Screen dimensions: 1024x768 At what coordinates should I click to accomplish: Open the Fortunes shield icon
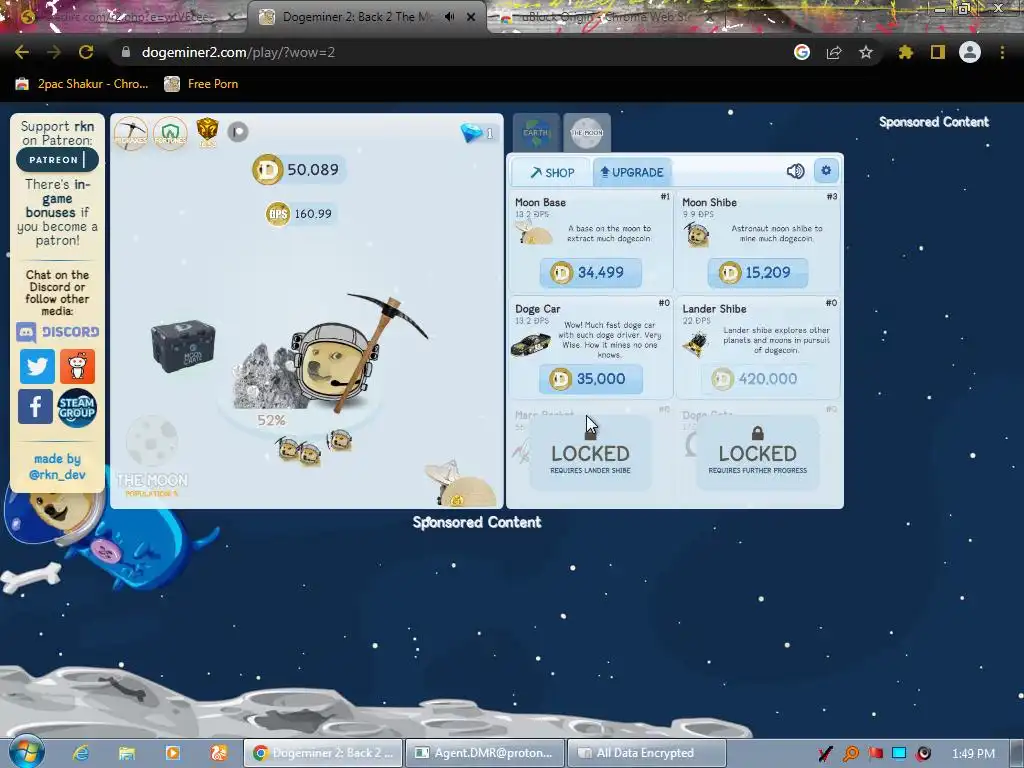point(170,133)
